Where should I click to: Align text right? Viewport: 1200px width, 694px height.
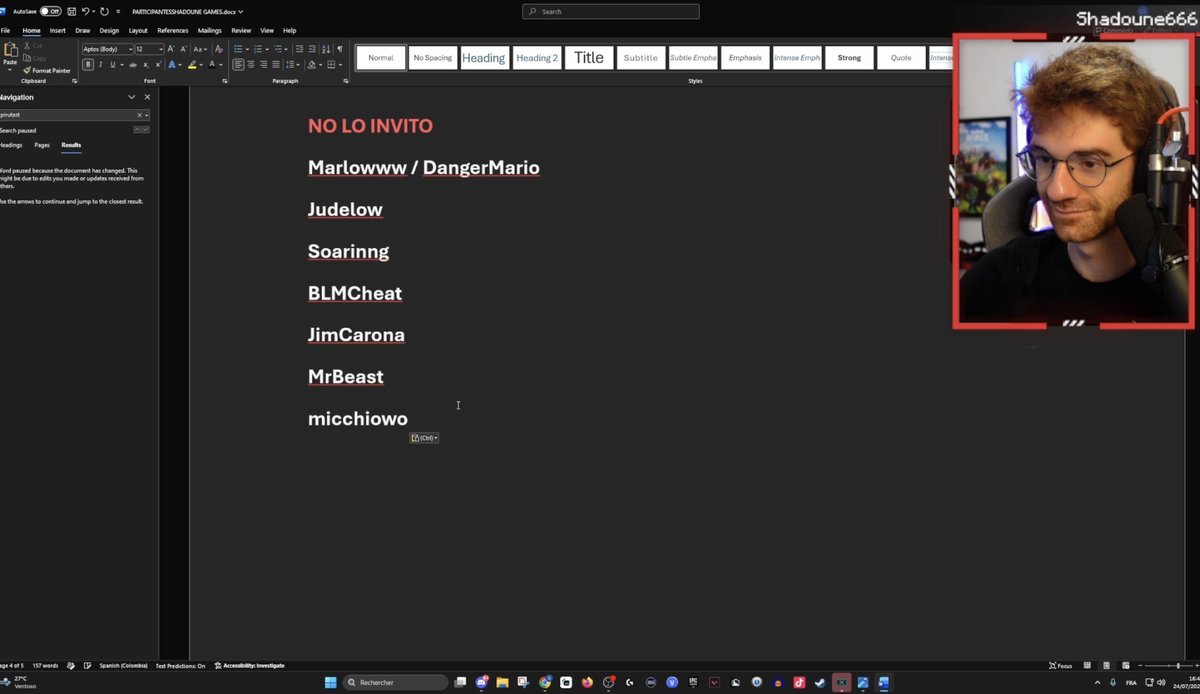pos(263,64)
